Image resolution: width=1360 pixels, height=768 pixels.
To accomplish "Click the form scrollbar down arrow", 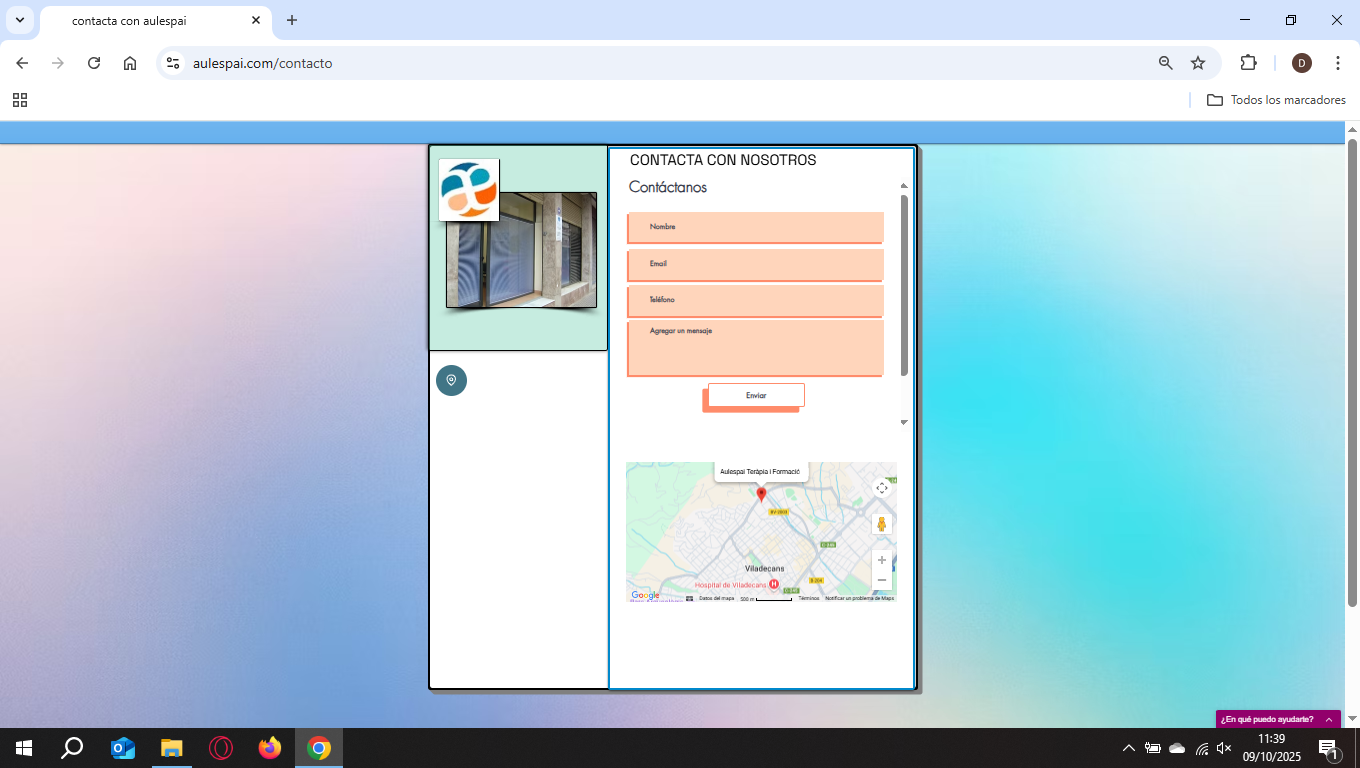I will coord(904,422).
